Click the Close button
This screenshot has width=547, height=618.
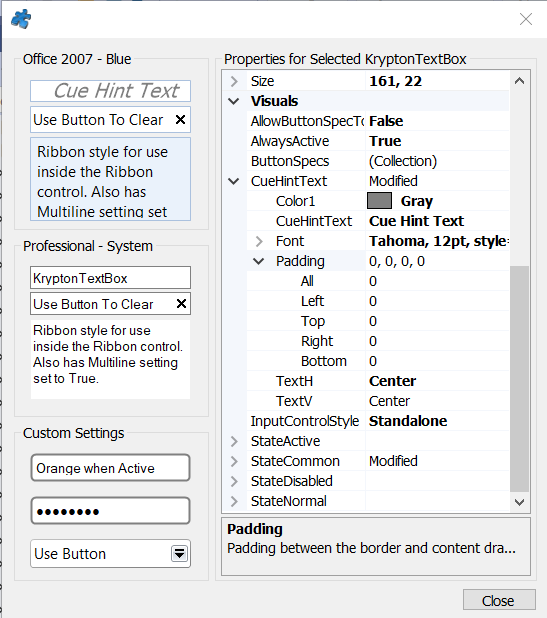click(x=499, y=600)
